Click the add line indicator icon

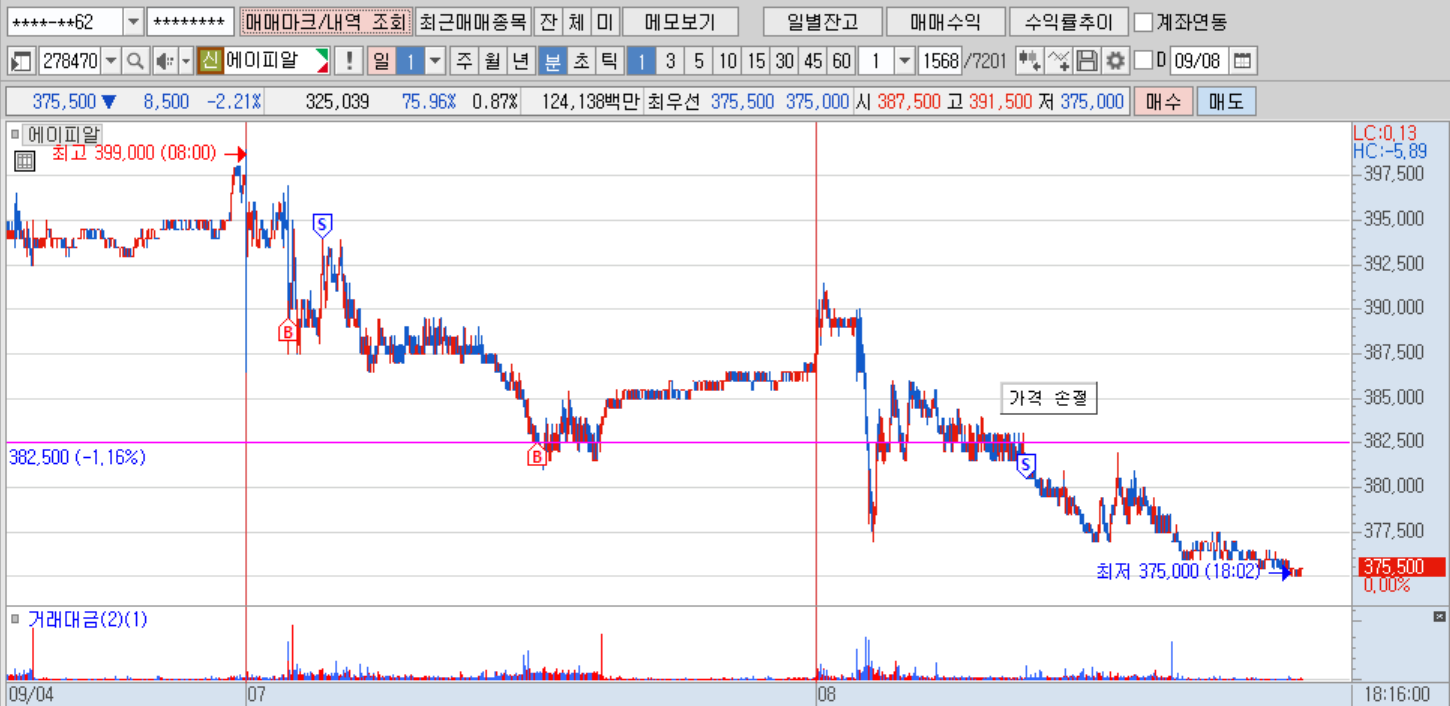[x=1058, y=61]
